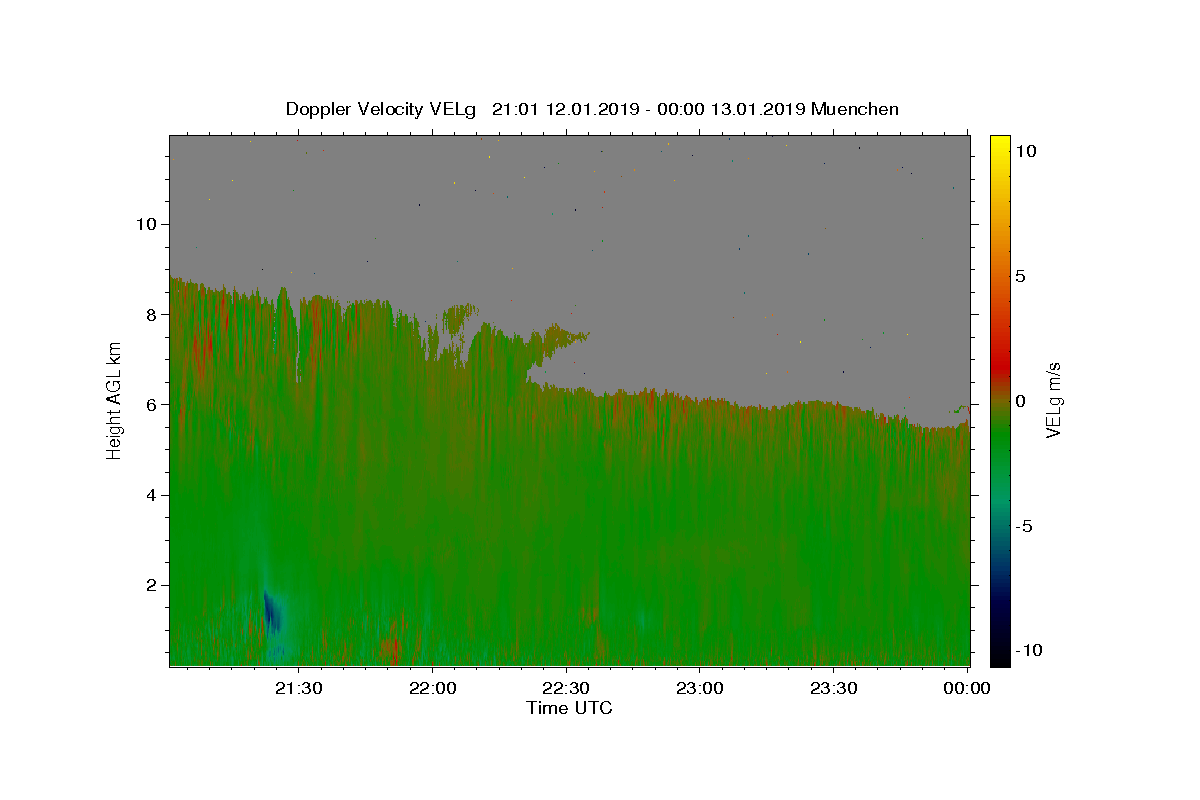Click the '22:00' time axis label

click(x=432, y=688)
